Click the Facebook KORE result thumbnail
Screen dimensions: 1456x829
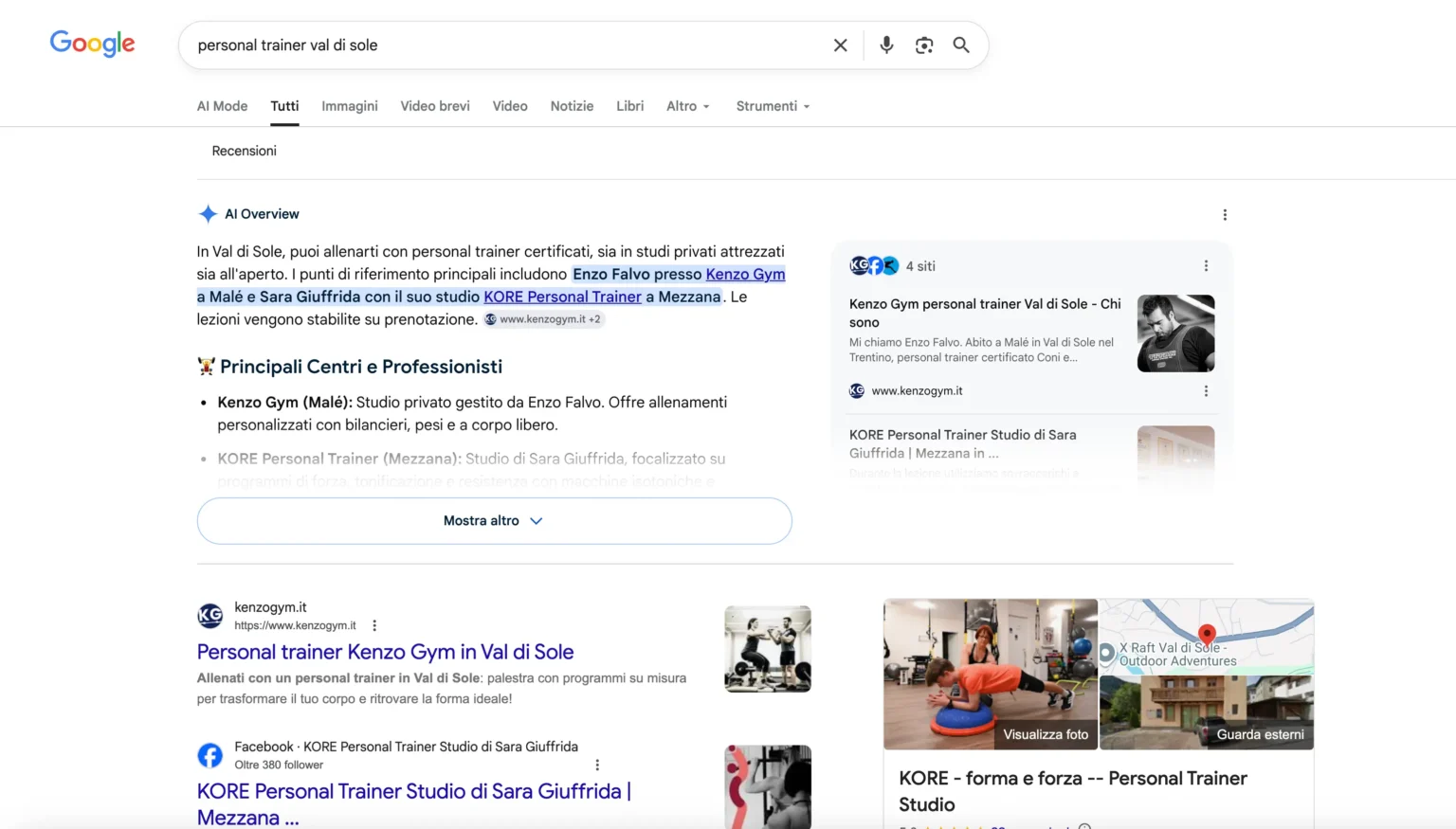[x=768, y=786]
